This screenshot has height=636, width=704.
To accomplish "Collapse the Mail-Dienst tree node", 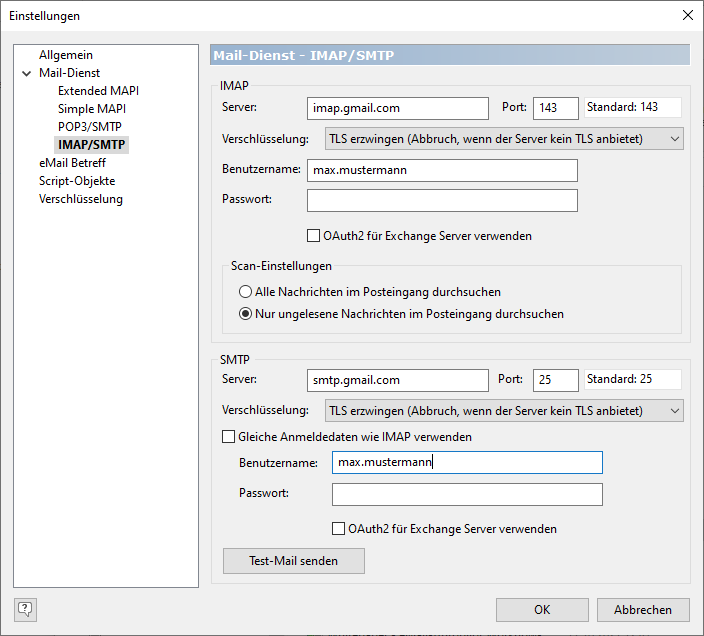I will [x=26, y=73].
